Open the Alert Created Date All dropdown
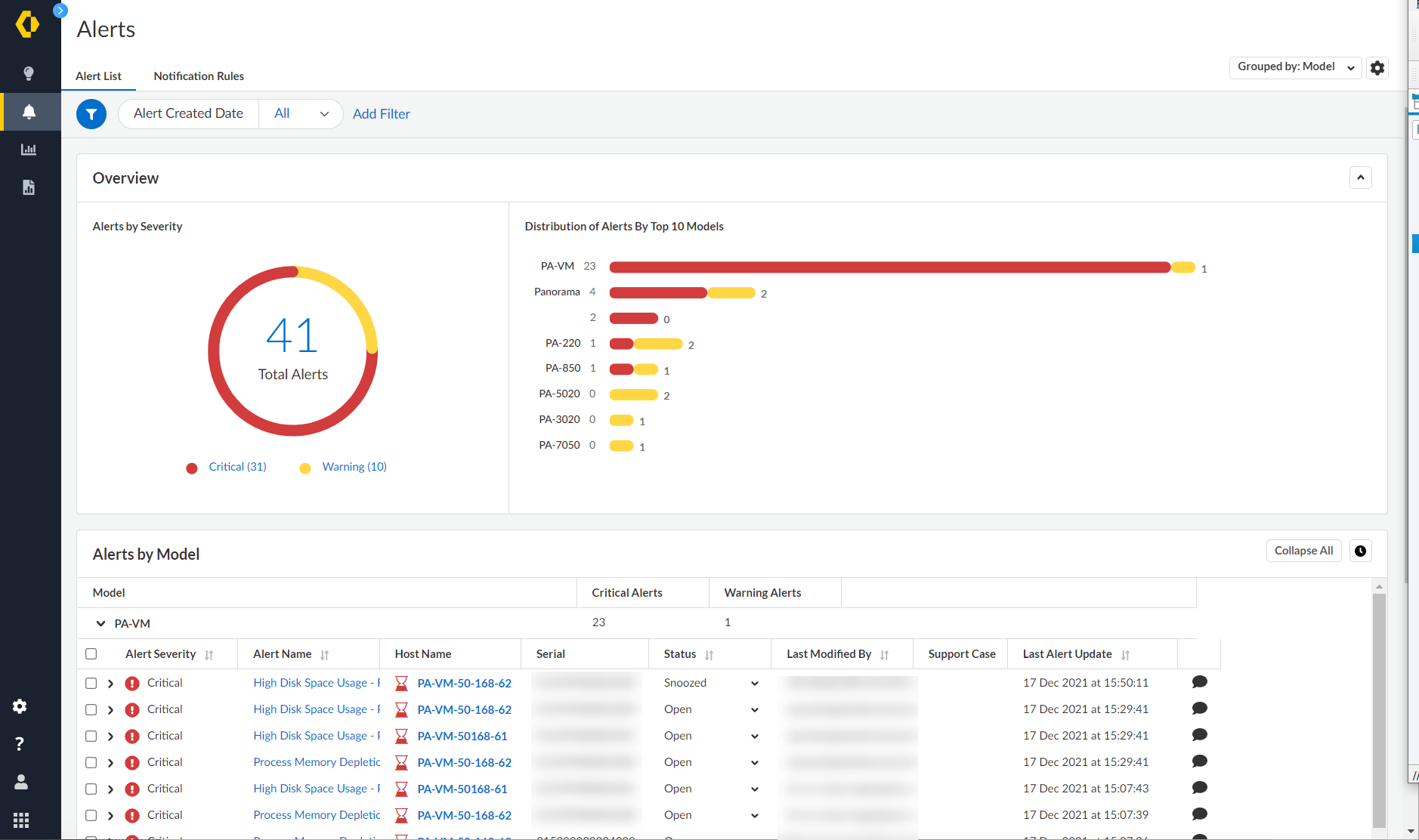 [x=301, y=114]
